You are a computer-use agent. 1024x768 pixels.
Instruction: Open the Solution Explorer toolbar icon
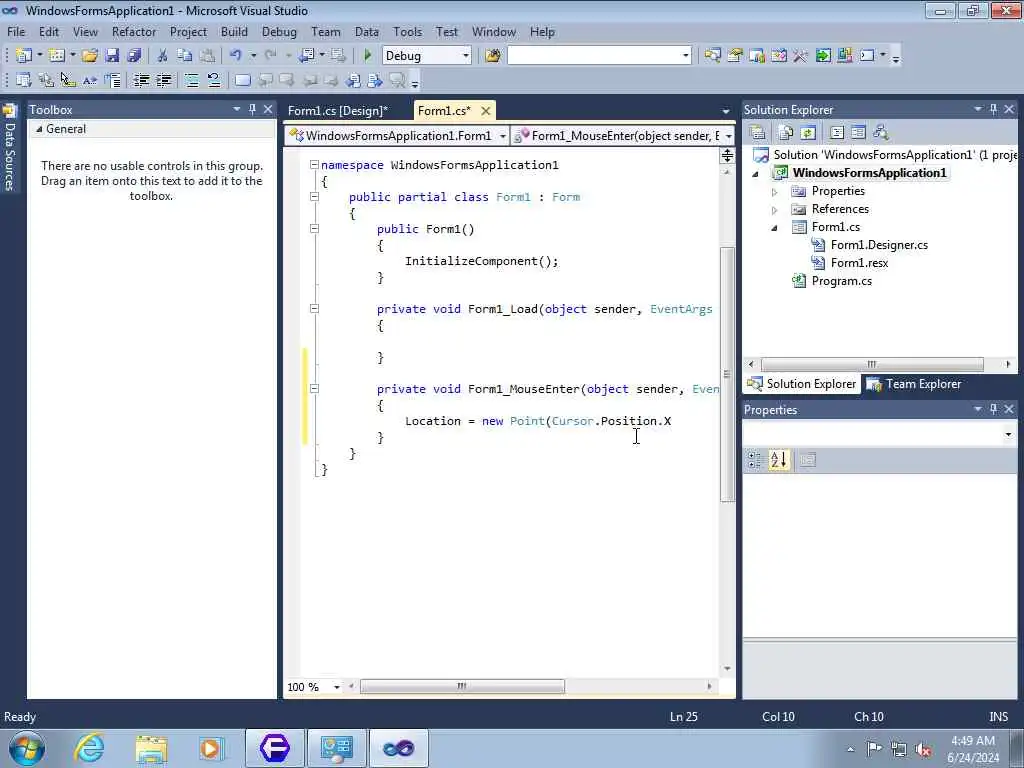[x=712, y=56]
